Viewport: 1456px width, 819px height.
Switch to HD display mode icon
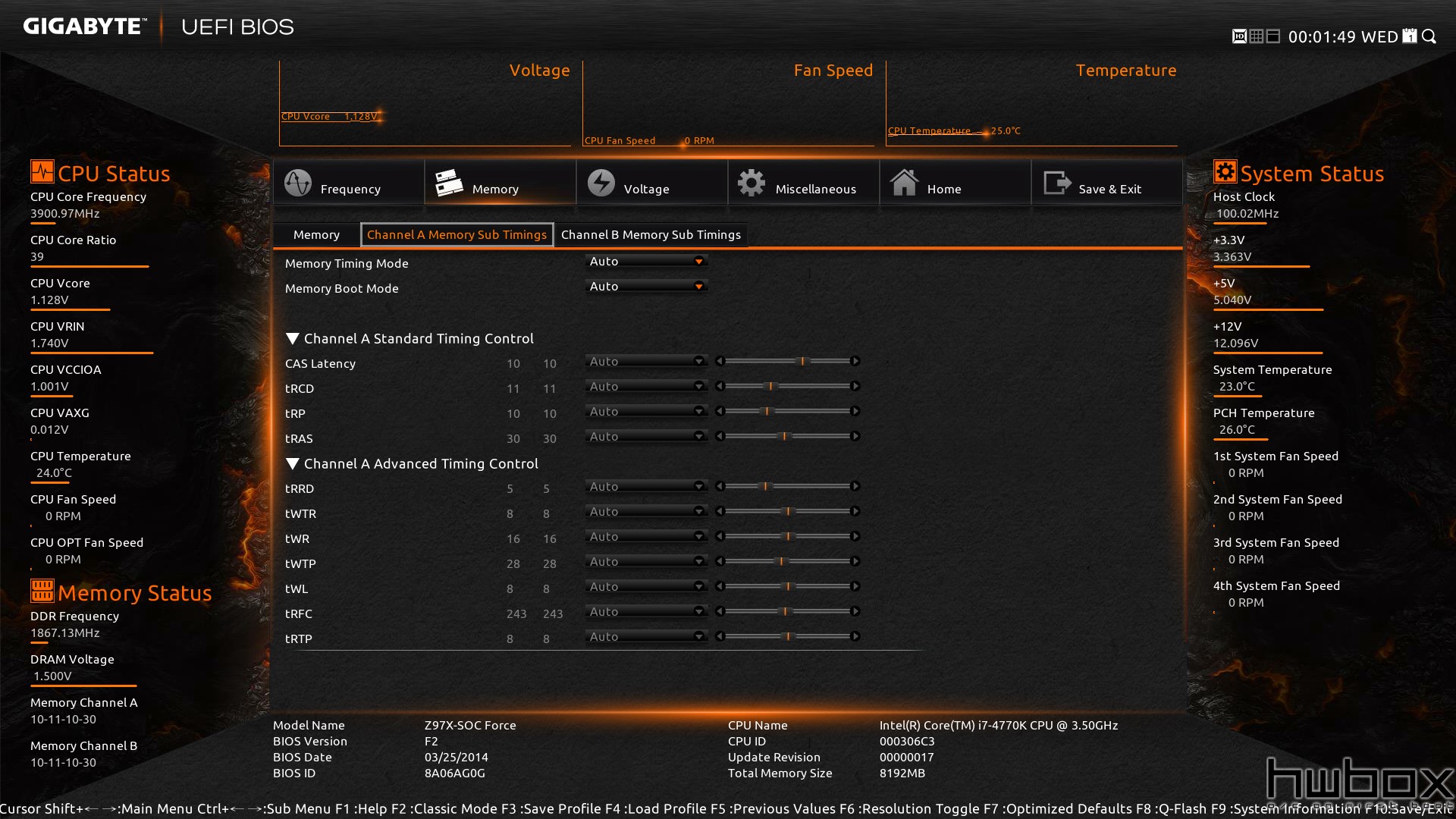tap(1239, 36)
